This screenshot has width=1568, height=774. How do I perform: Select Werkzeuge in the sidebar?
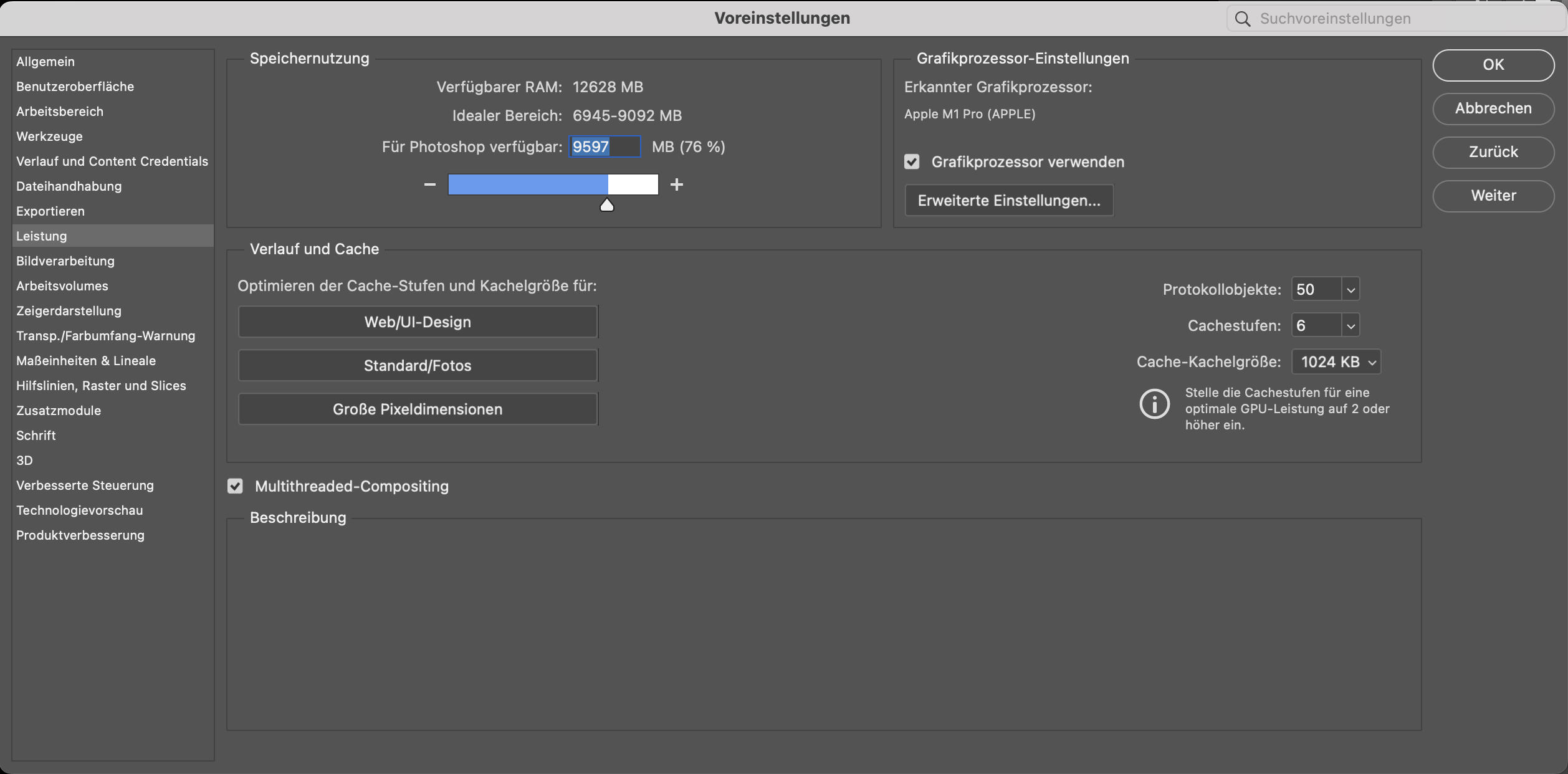[113, 136]
